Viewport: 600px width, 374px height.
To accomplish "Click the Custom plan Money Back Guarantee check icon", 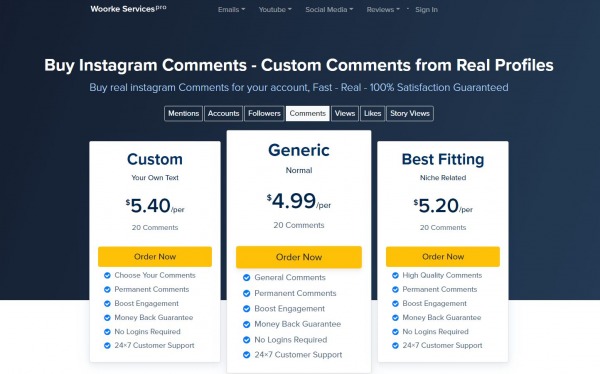I will tap(107, 318).
